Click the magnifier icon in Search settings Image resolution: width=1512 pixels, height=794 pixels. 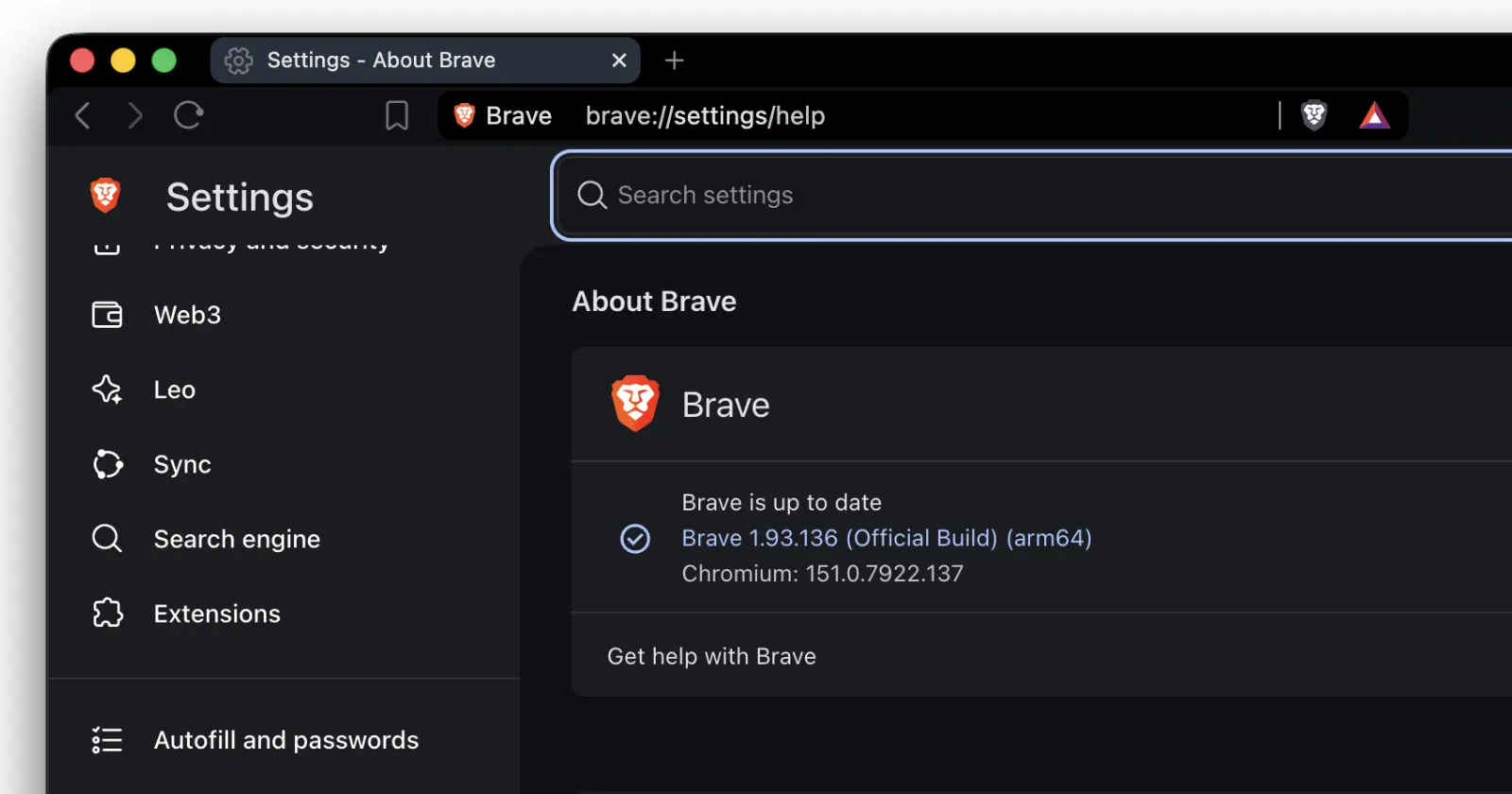pos(593,195)
